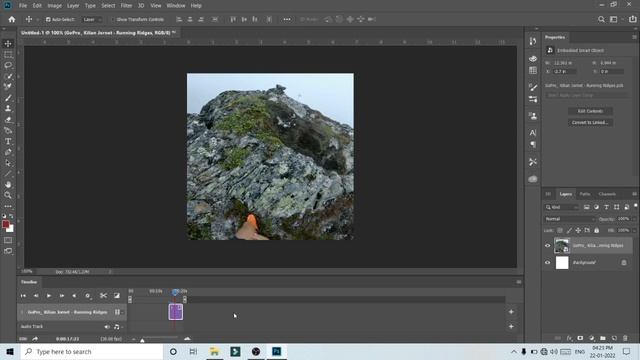Click the Render Video arrow icon
640x360 pixels.
point(35,339)
